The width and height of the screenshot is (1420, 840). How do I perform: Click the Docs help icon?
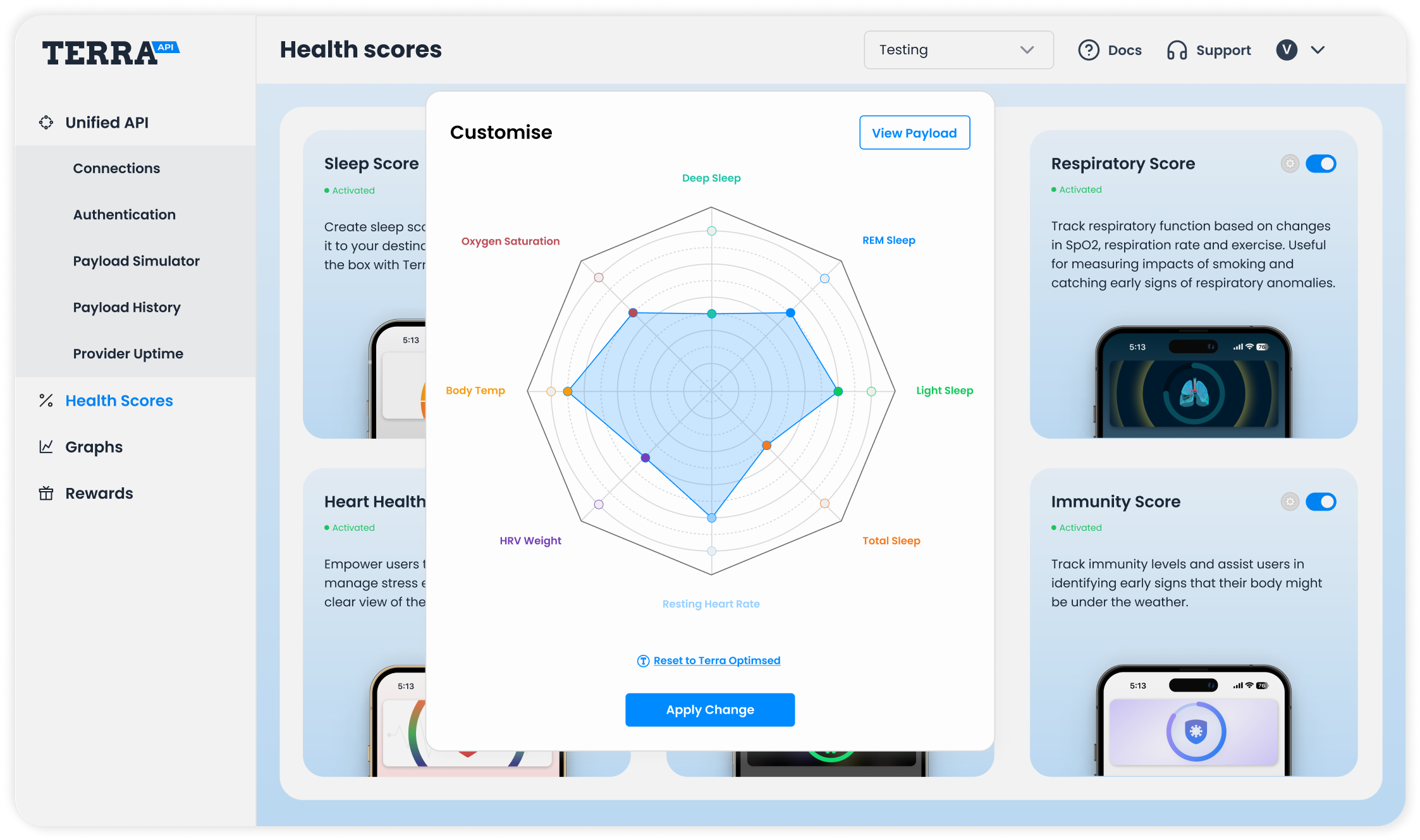[1088, 49]
